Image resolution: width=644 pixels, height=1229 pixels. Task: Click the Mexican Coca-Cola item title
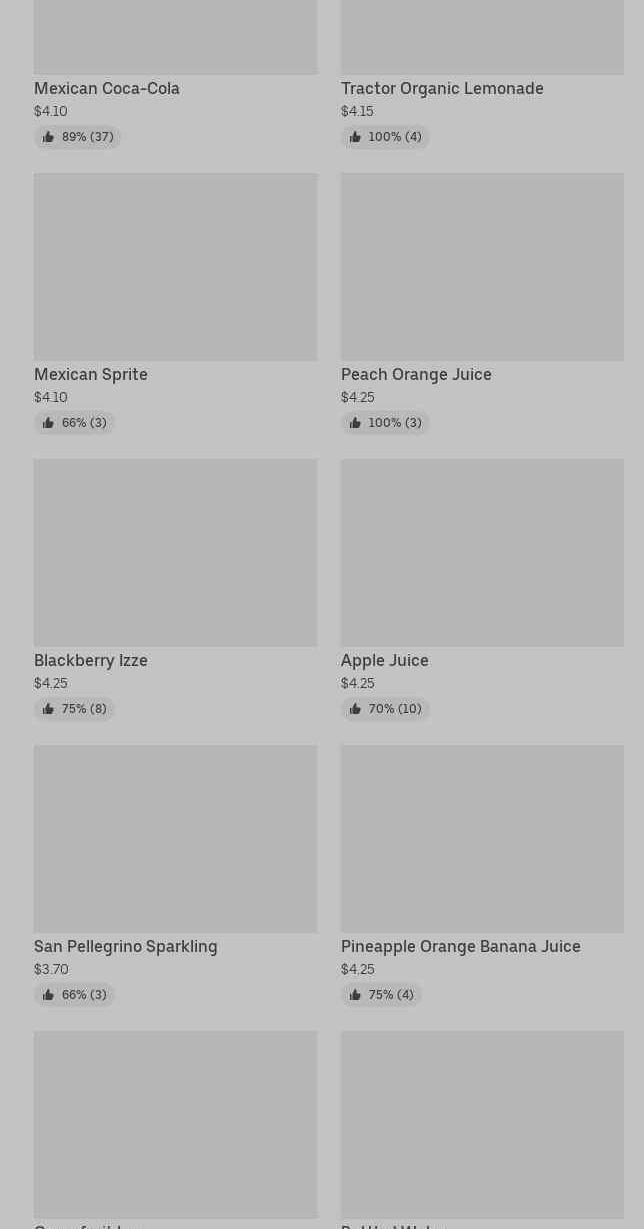107,88
